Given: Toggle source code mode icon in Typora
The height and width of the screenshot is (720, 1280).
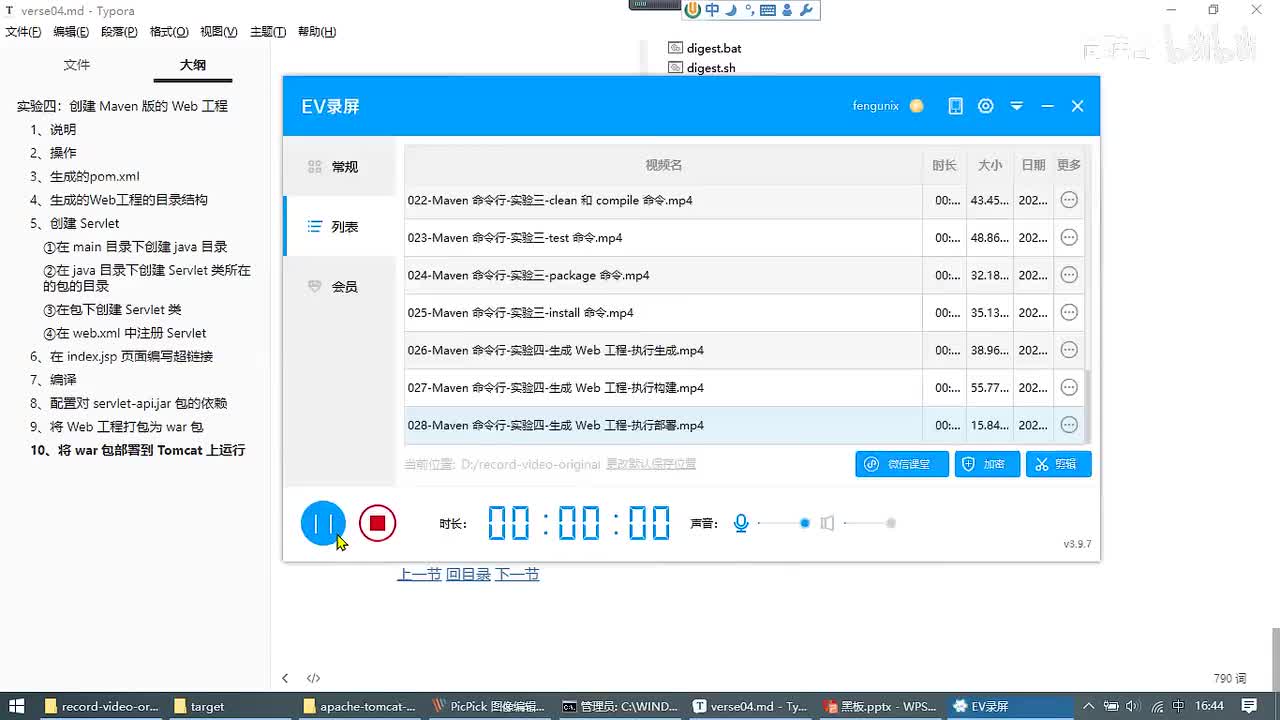Looking at the screenshot, I should pyautogui.click(x=313, y=678).
